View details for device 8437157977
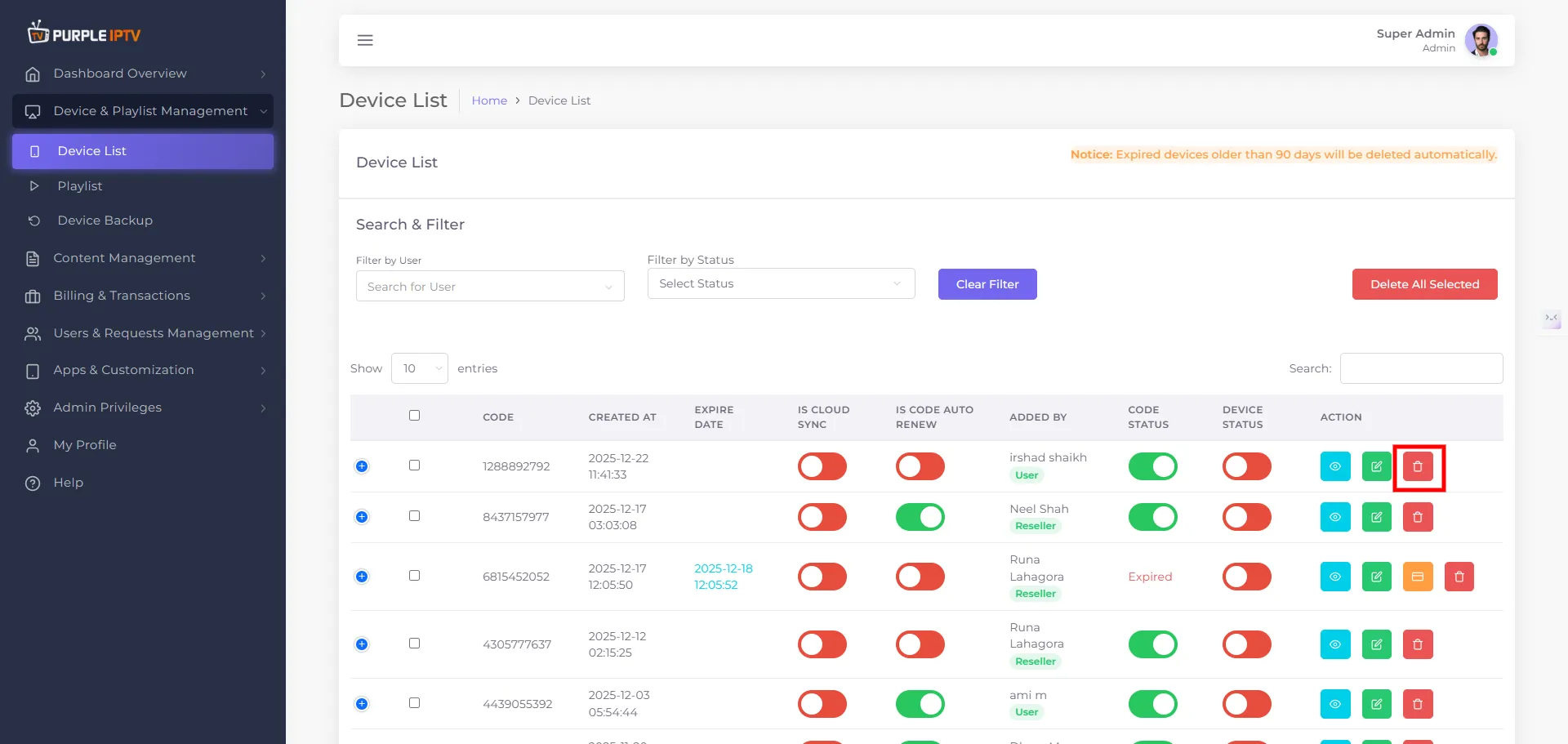The height and width of the screenshot is (744, 1568). (1335, 517)
